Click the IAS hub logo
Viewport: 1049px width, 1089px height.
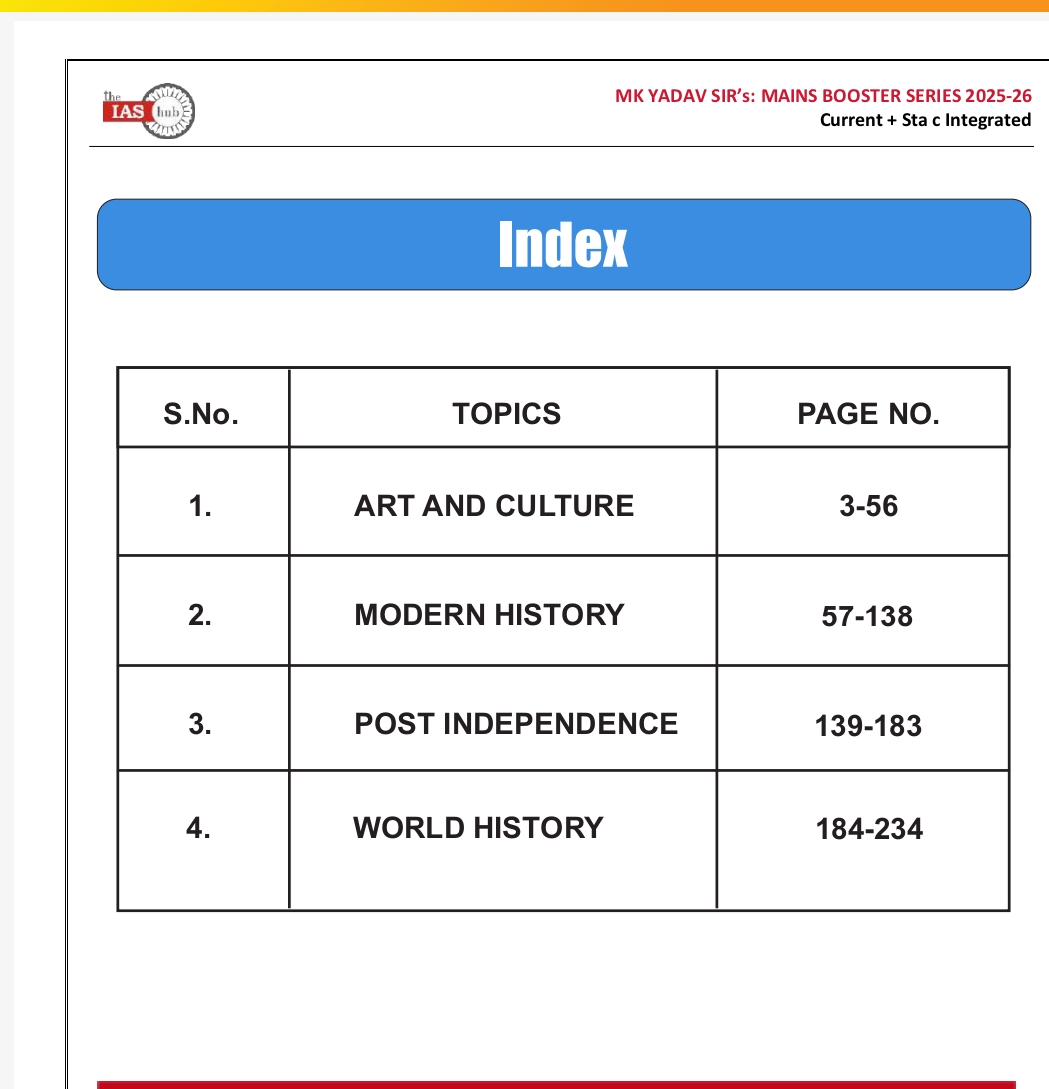149,110
